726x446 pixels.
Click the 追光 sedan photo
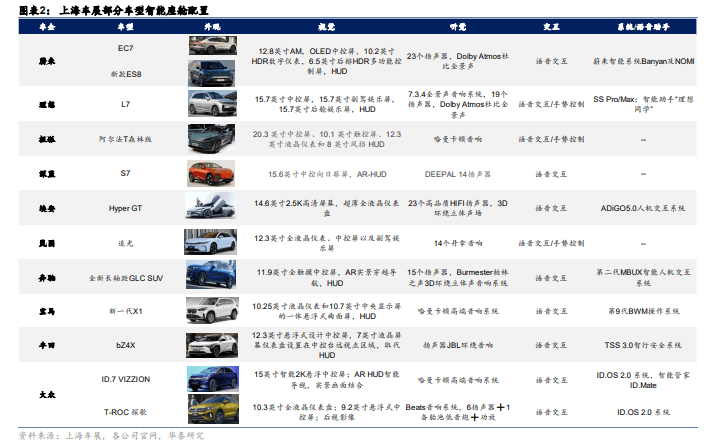click(x=210, y=242)
